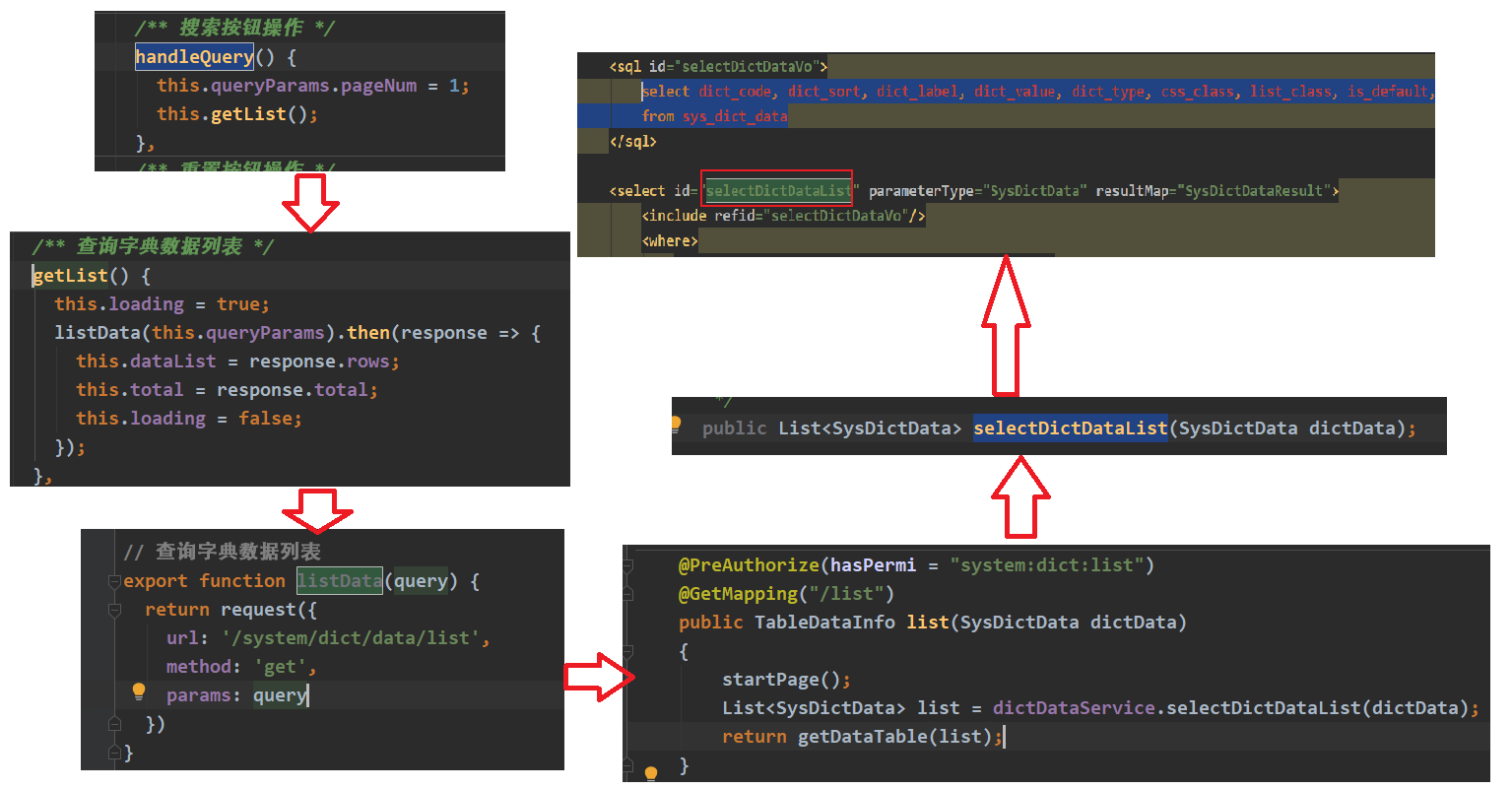Toggle fold marker beside @GetMapping annotation

tap(627, 594)
